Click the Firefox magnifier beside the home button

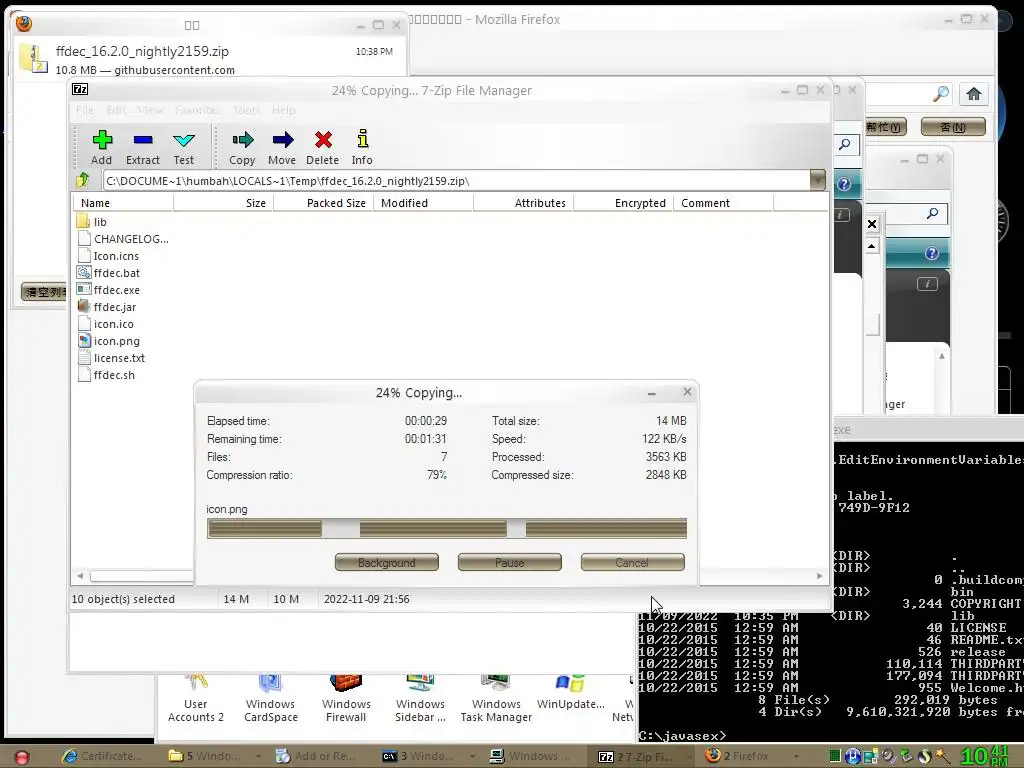coord(941,94)
